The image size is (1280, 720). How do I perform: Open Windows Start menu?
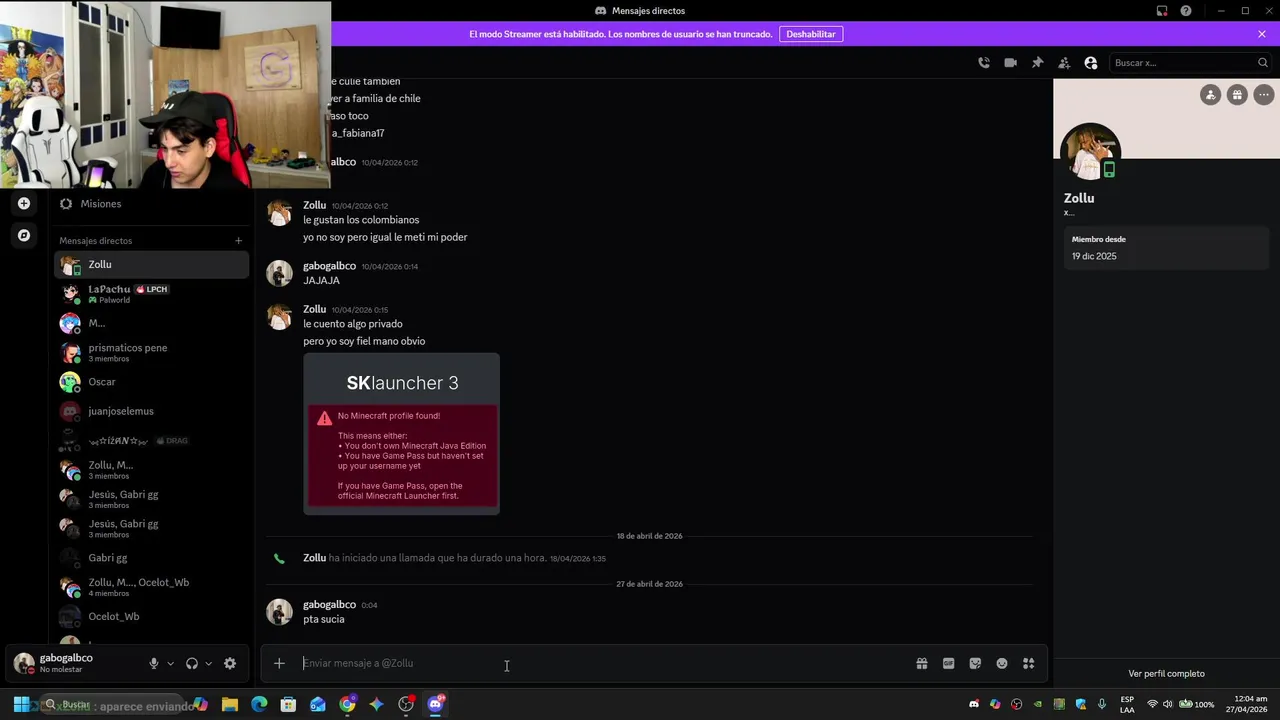(x=21, y=704)
